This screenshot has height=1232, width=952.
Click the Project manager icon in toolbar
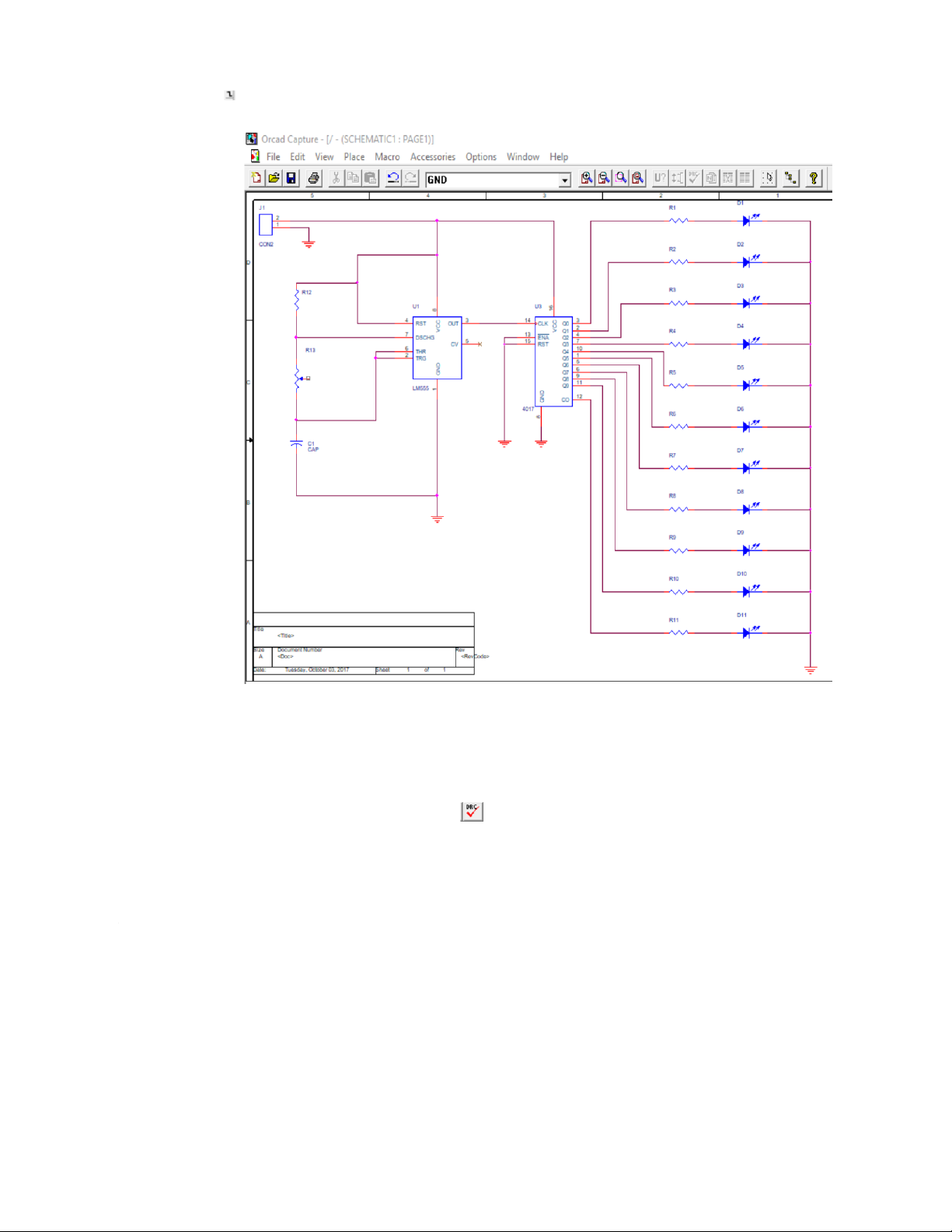[x=790, y=179]
